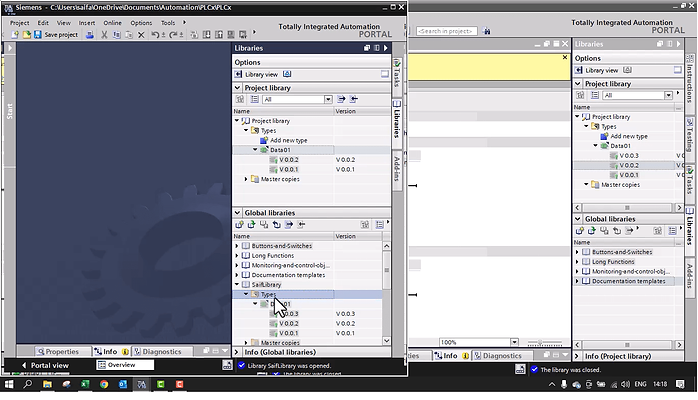698x400 pixels.
Task: Expand the Info (Global libraries) section
Action: (x=237, y=352)
